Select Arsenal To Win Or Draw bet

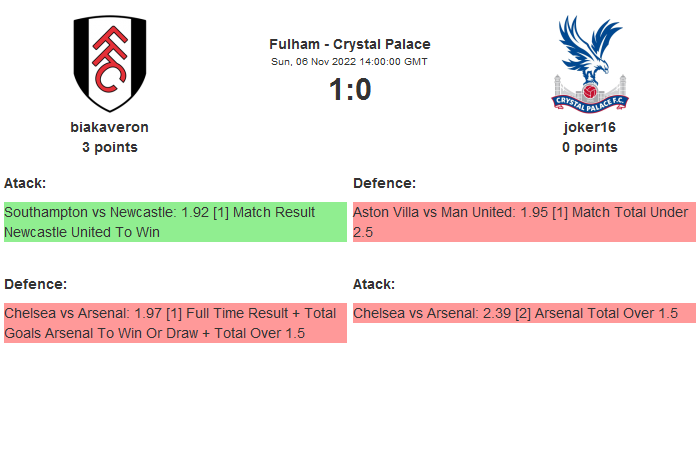point(175,323)
